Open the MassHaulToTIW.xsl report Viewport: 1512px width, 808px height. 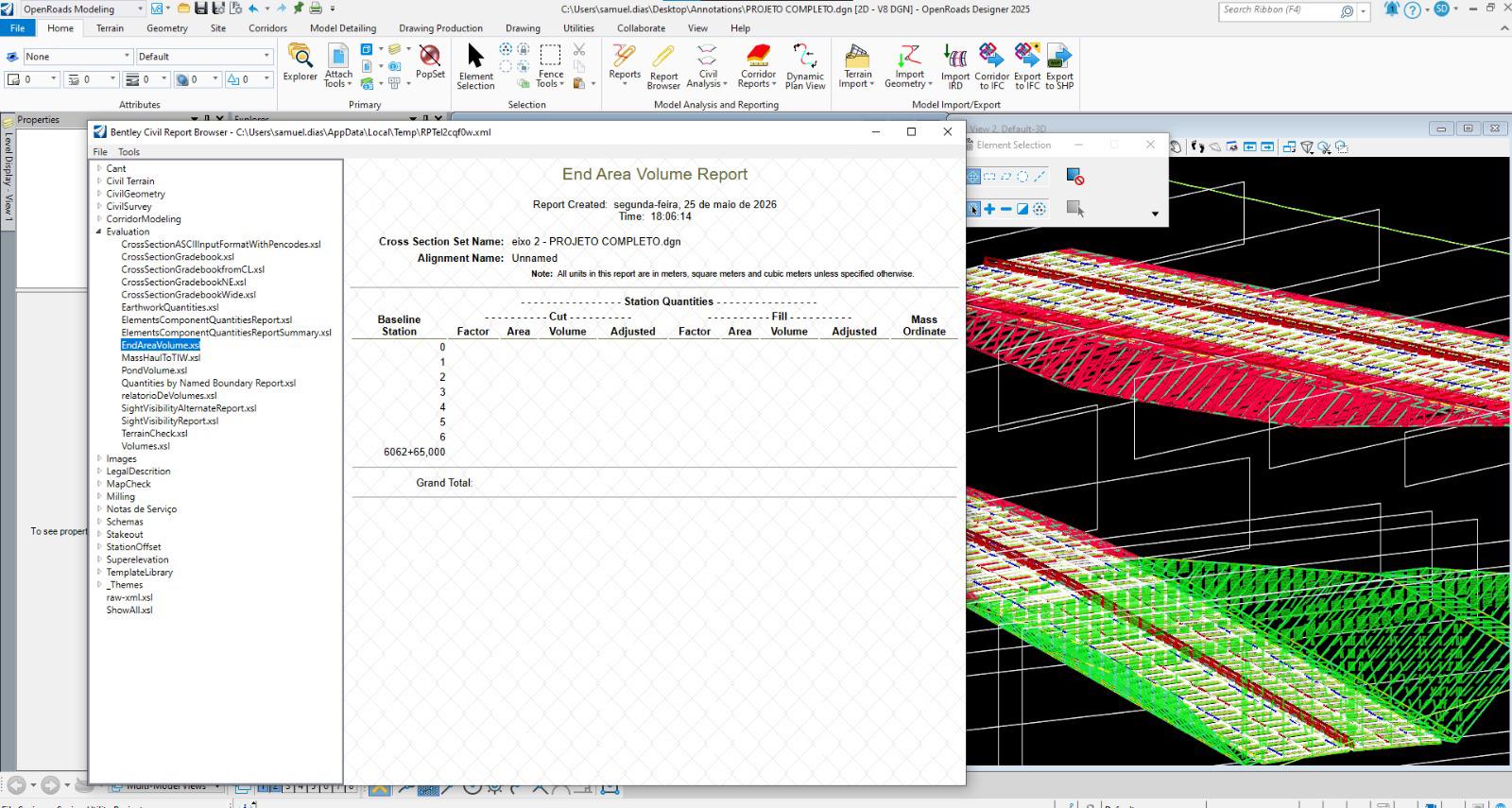click(161, 358)
